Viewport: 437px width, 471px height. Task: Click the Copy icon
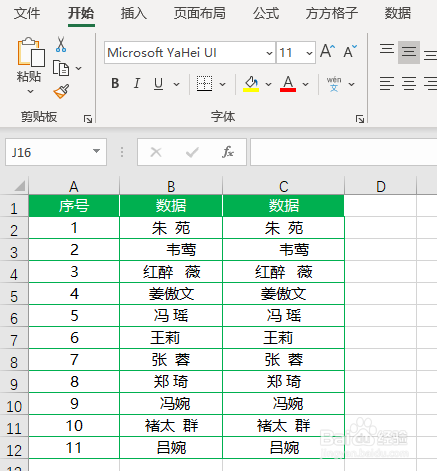[x=61, y=68]
